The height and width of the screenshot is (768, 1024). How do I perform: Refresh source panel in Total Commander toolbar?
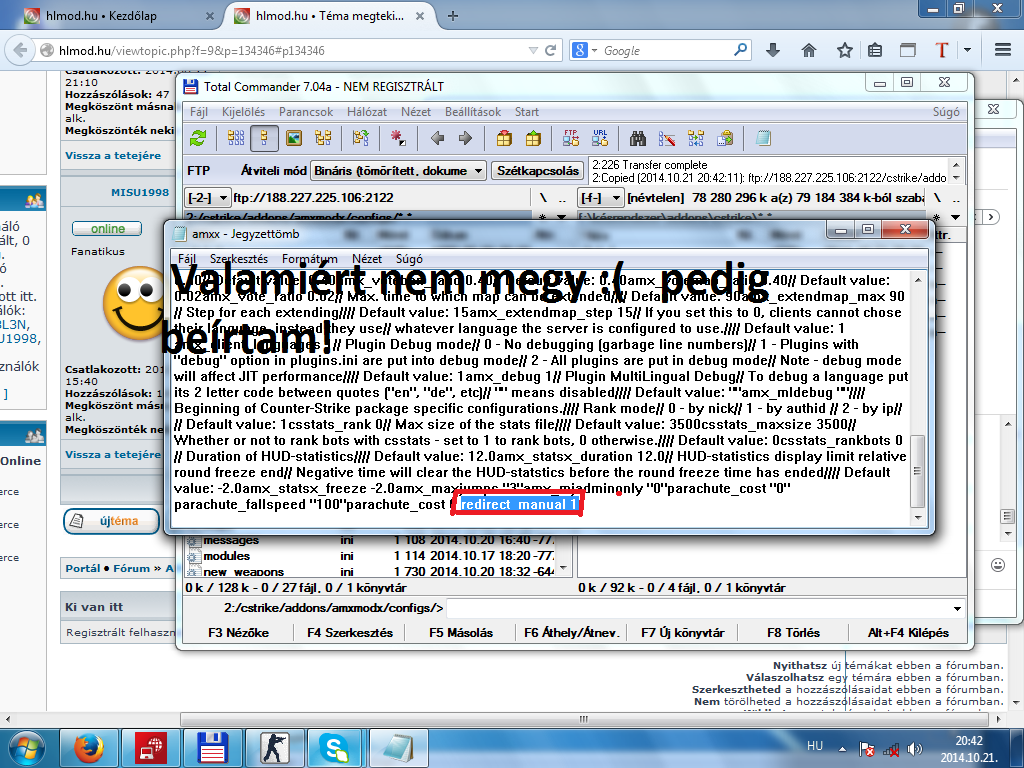(198, 138)
